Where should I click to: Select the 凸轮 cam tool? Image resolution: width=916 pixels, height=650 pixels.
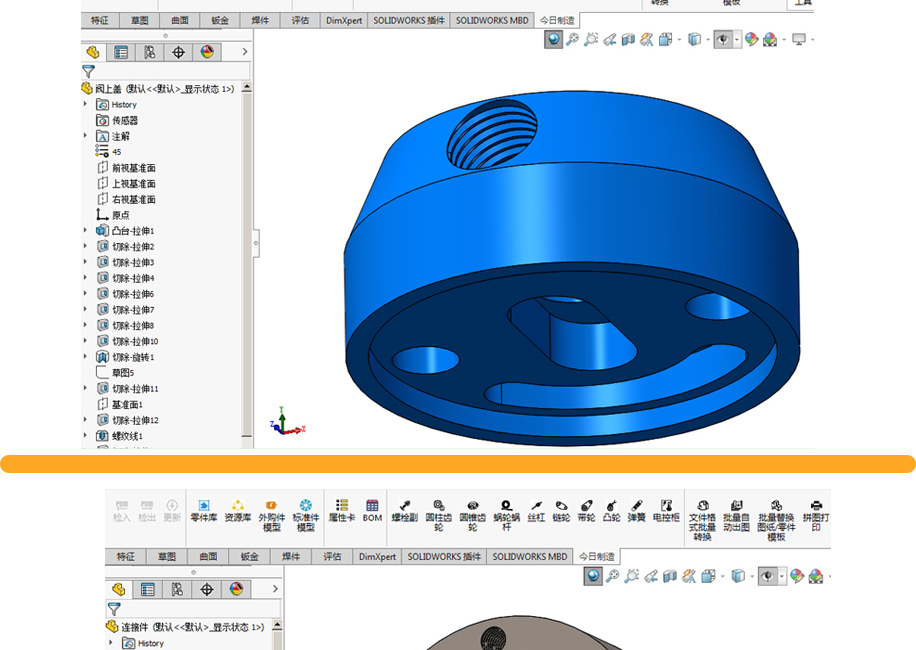pos(612,511)
